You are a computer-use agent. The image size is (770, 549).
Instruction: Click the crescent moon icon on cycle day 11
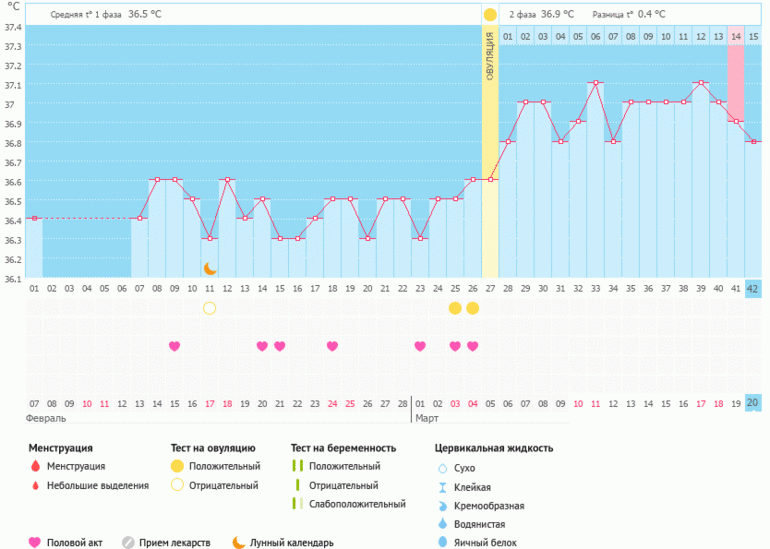click(x=210, y=268)
